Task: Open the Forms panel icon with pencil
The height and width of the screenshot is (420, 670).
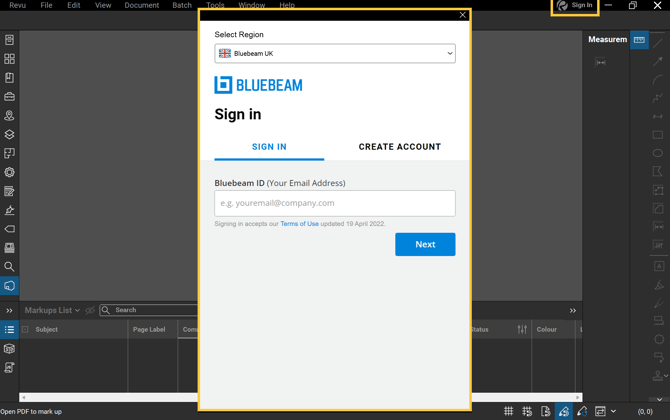Action: coord(9,191)
